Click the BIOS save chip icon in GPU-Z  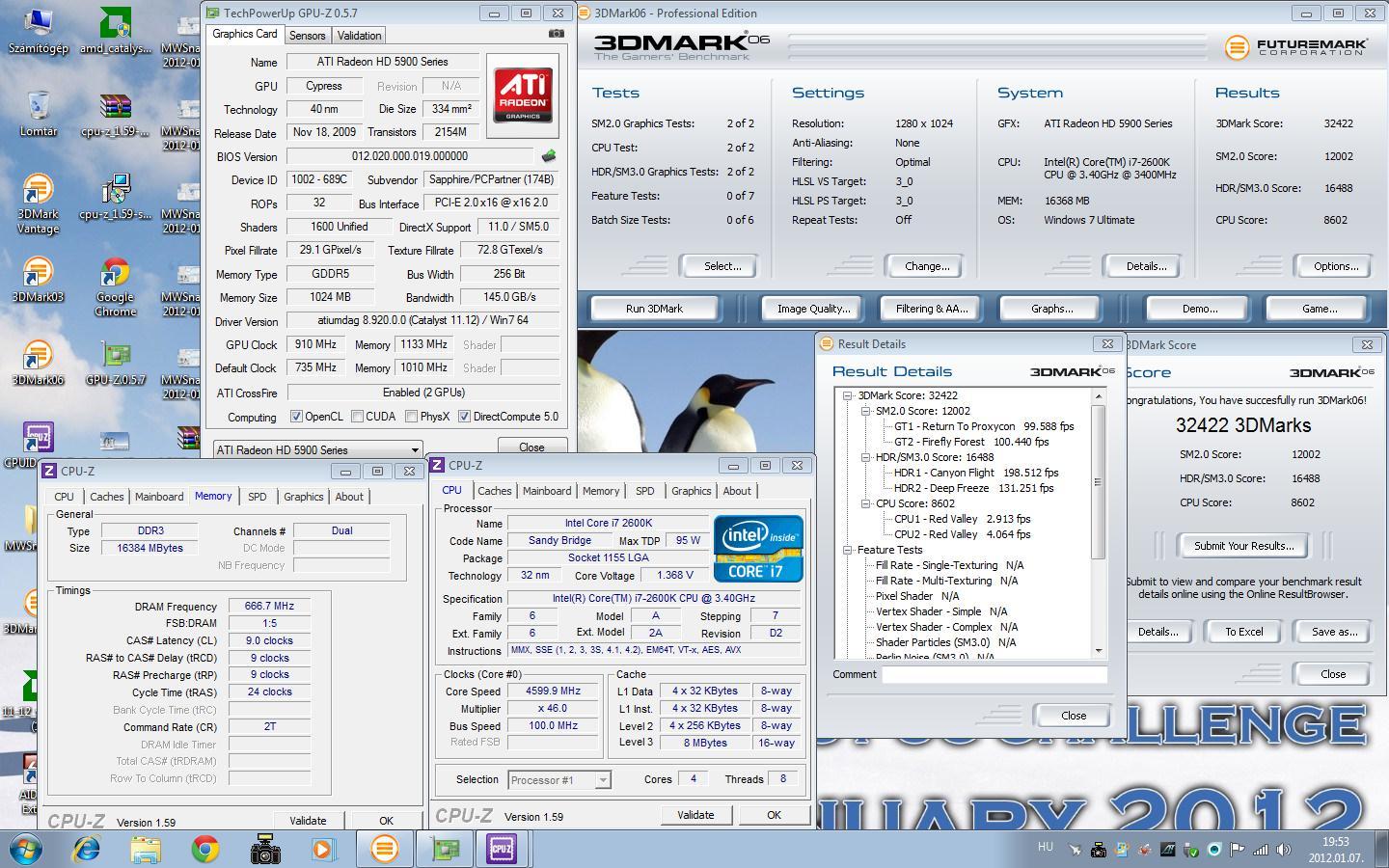tap(549, 155)
